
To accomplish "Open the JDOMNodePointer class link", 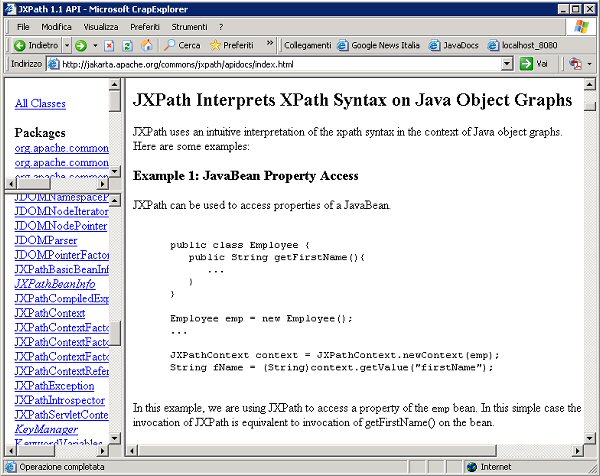I will 61,226.
